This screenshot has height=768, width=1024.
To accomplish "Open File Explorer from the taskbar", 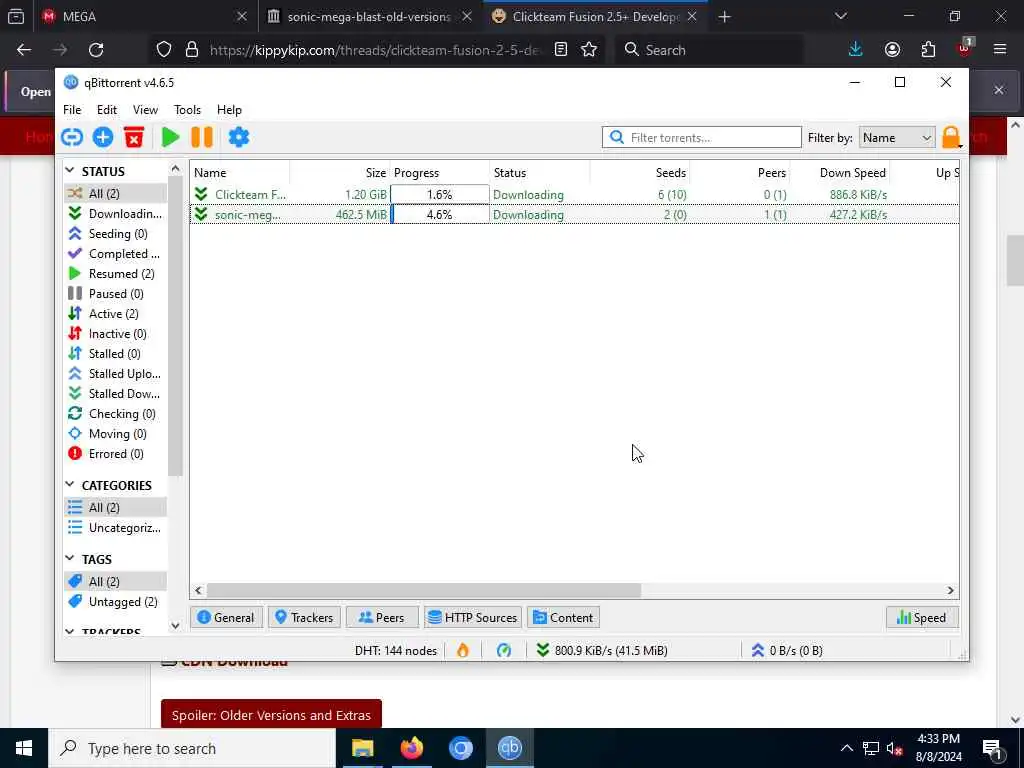I will (x=362, y=748).
